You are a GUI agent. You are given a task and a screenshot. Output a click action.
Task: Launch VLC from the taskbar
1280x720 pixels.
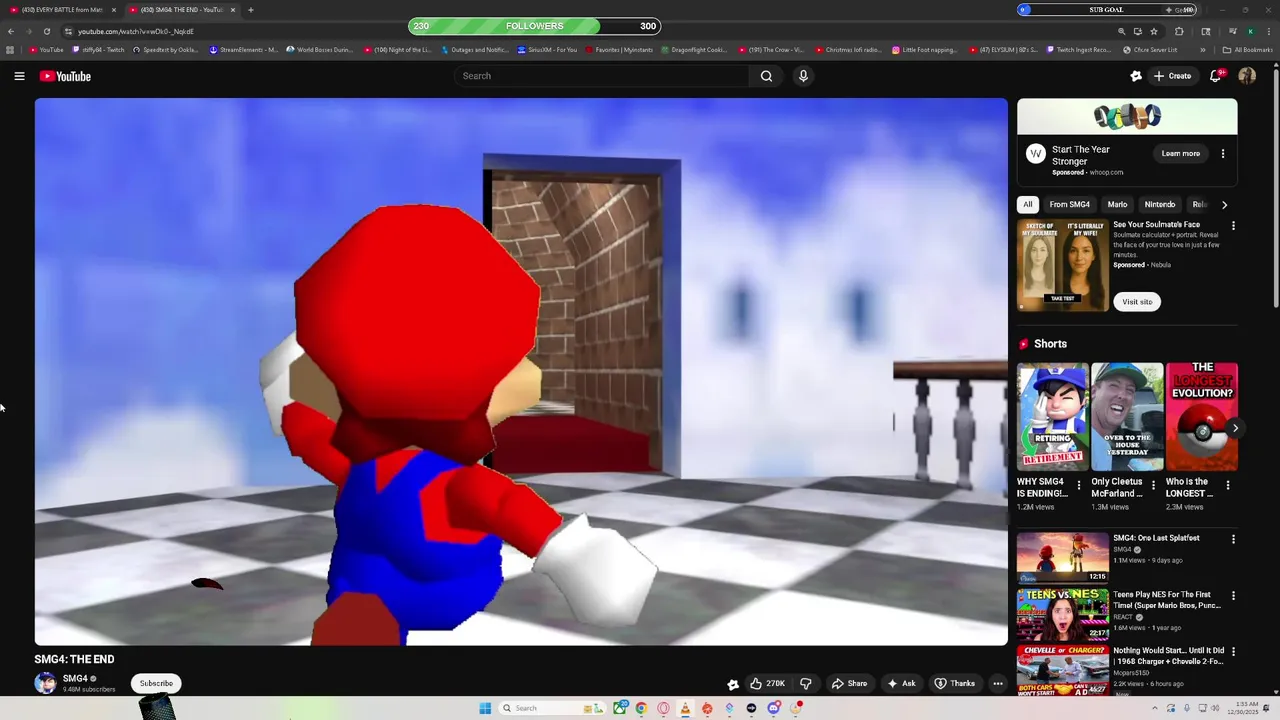coord(685,708)
